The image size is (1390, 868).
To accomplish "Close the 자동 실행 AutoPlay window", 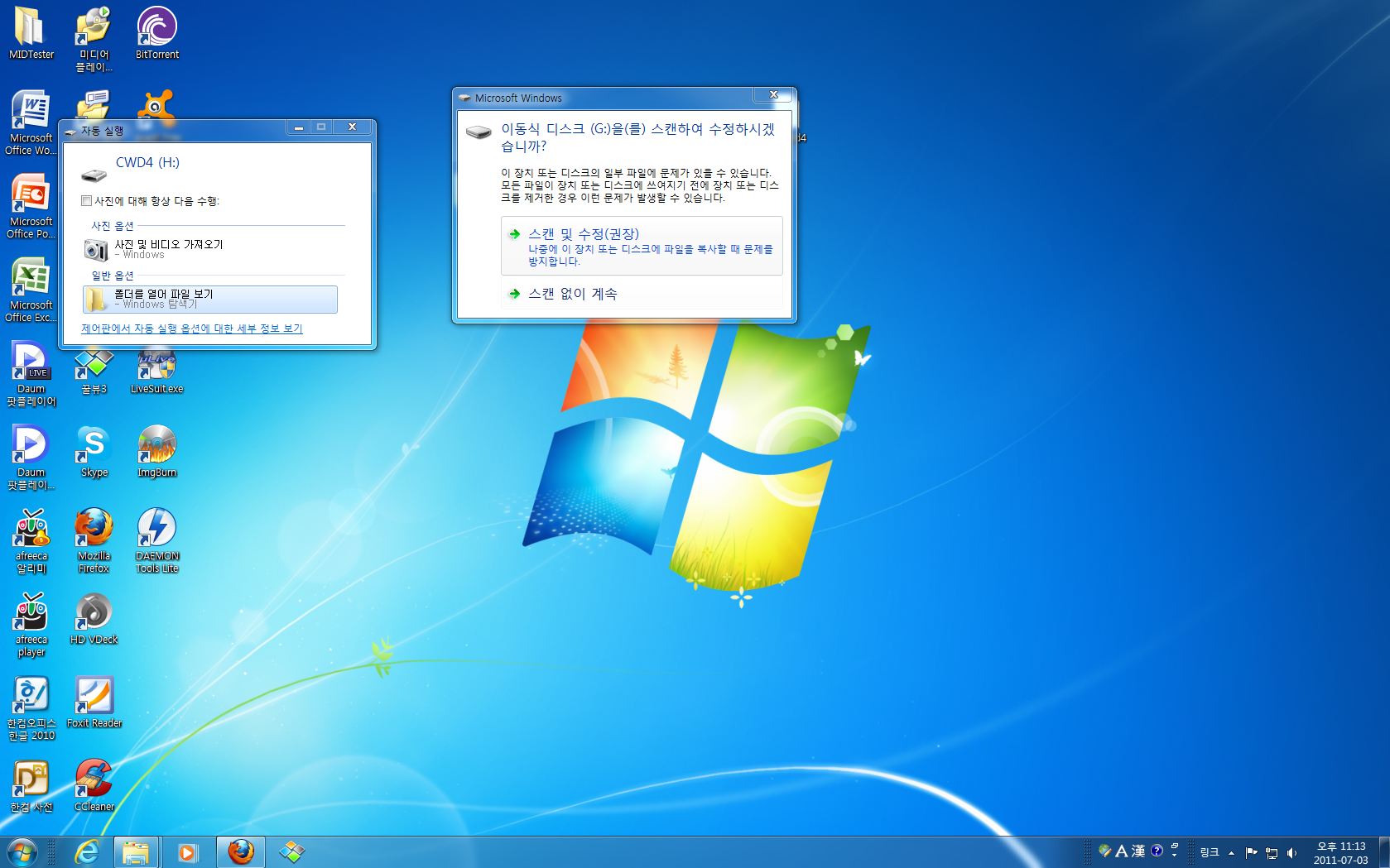I will pos(352,127).
